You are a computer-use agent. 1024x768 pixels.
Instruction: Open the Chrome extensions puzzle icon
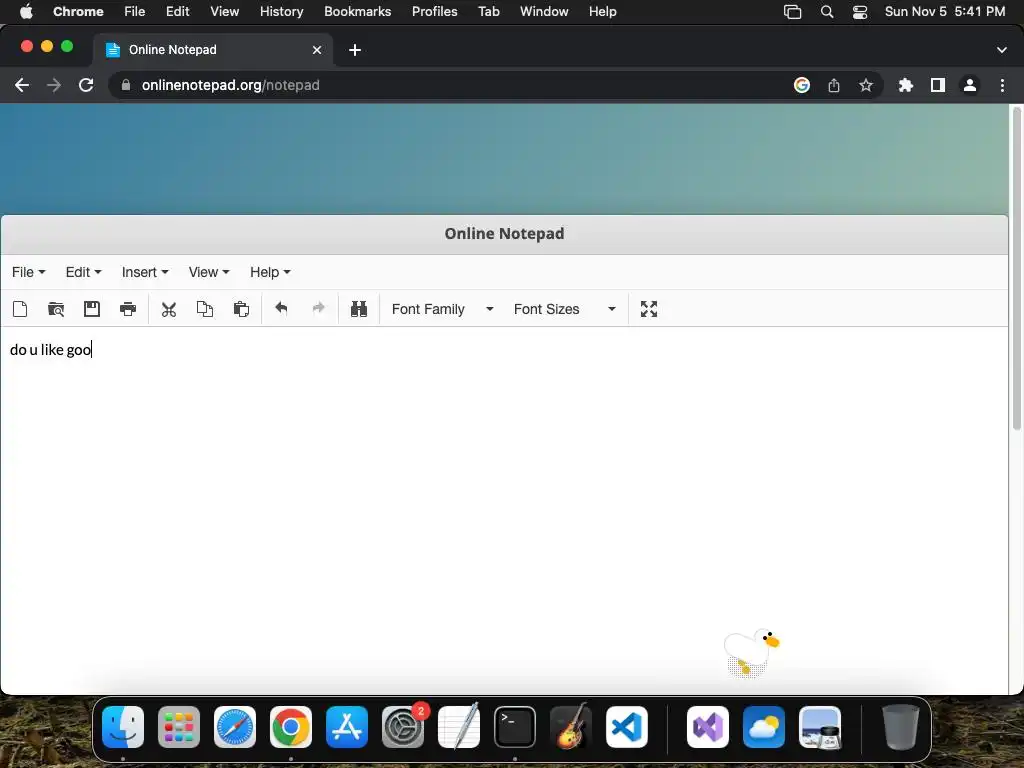coord(905,85)
